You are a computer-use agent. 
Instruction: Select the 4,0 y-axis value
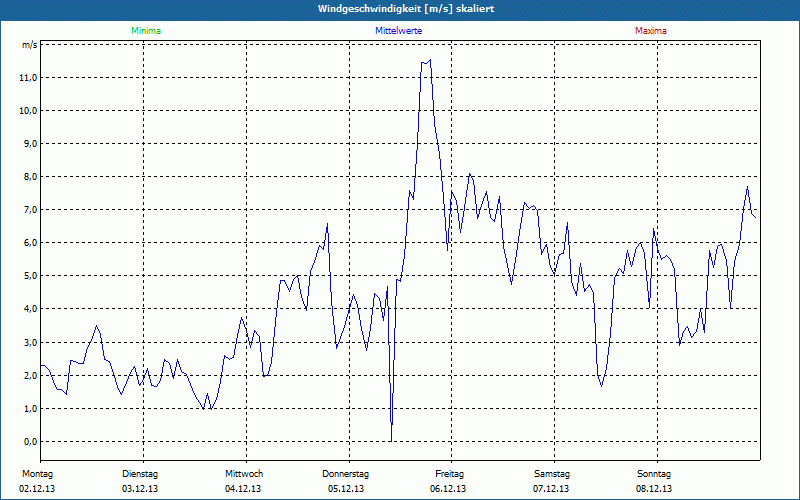click(x=31, y=309)
